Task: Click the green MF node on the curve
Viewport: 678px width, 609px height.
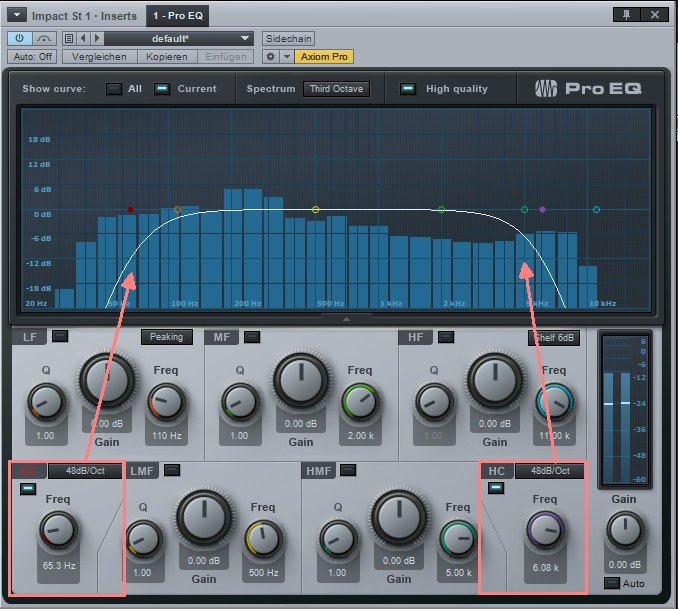Action: 441,210
